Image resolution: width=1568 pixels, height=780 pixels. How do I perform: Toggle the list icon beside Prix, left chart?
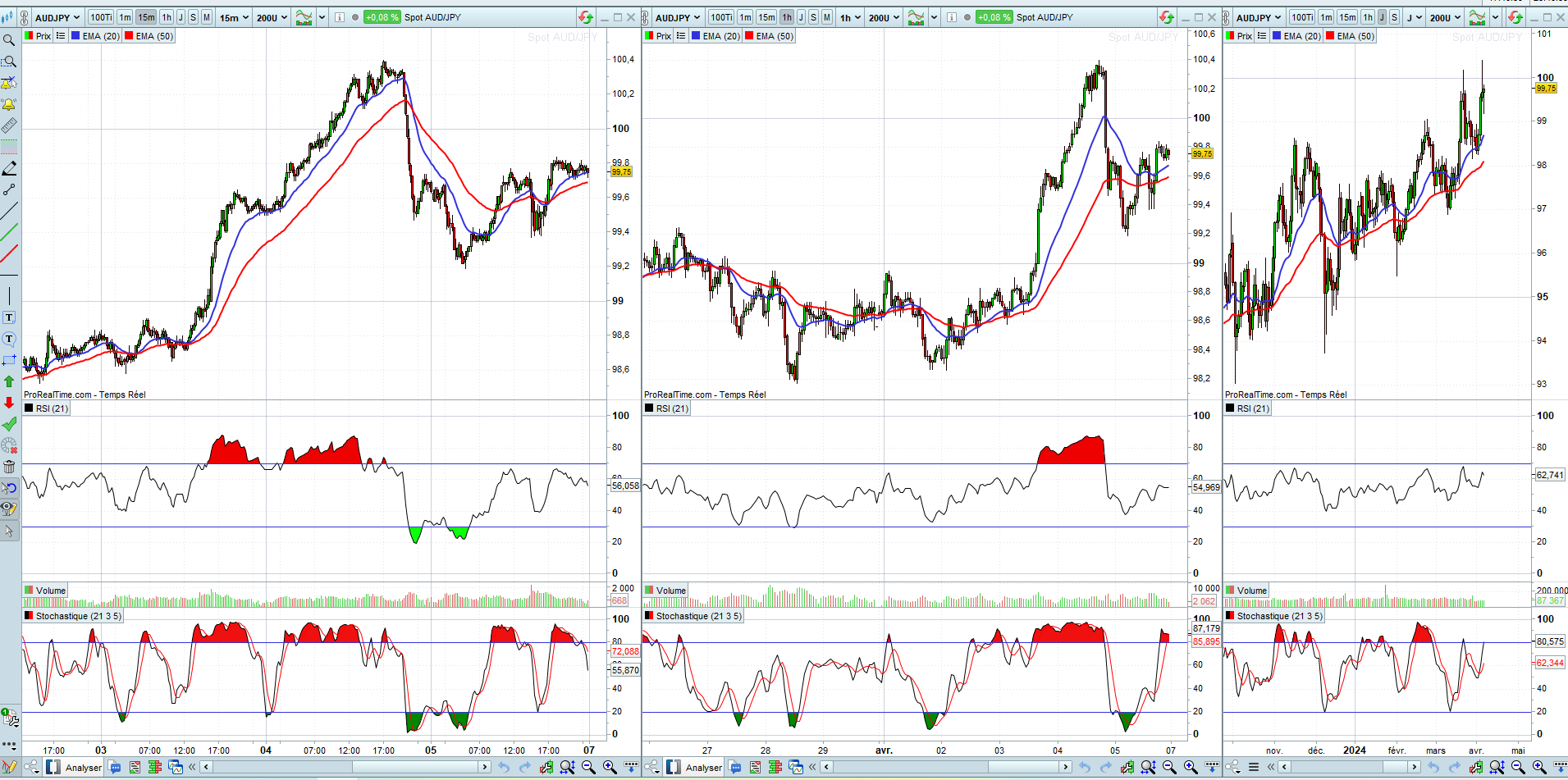(61, 36)
